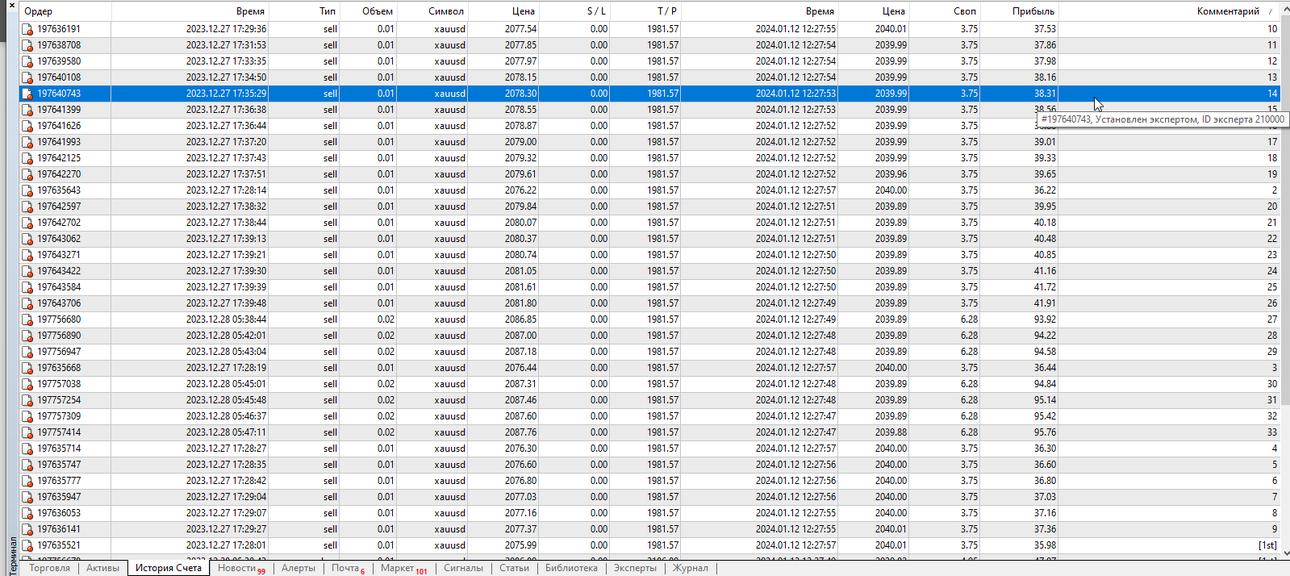Click the order icon for 197641626
The image size is (1290, 576).
pyautogui.click(x=28, y=125)
